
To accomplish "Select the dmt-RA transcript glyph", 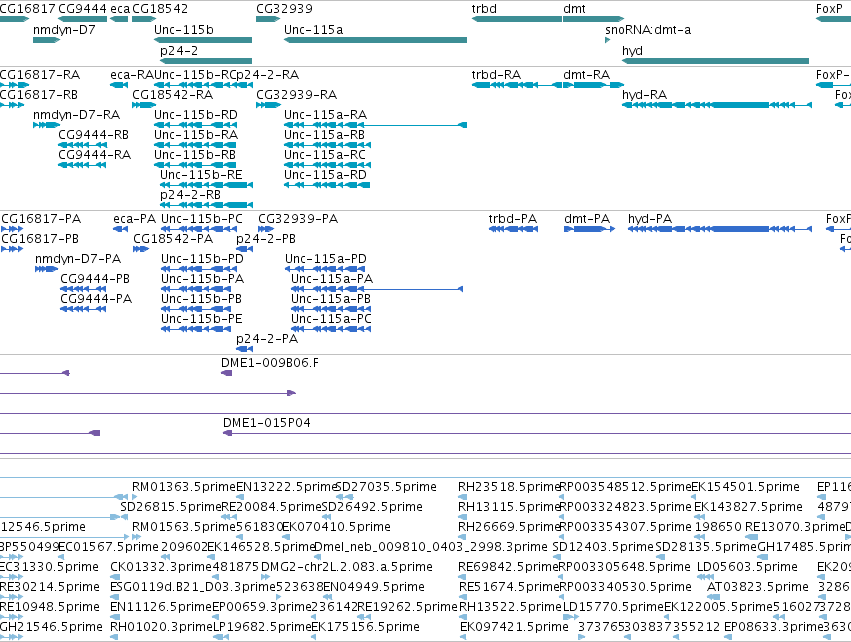I will [594, 85].
